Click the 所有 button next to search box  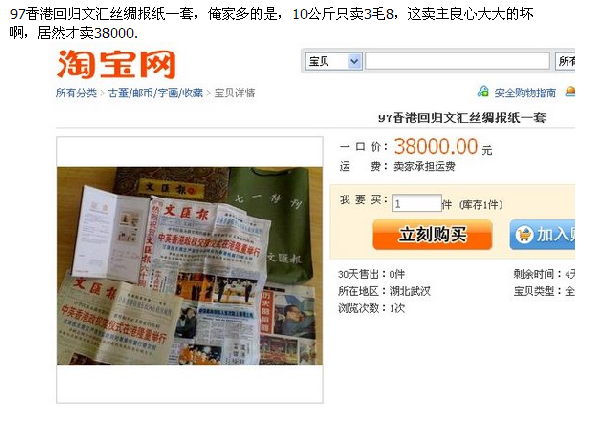pyautogui.click(x=565, y=61)
